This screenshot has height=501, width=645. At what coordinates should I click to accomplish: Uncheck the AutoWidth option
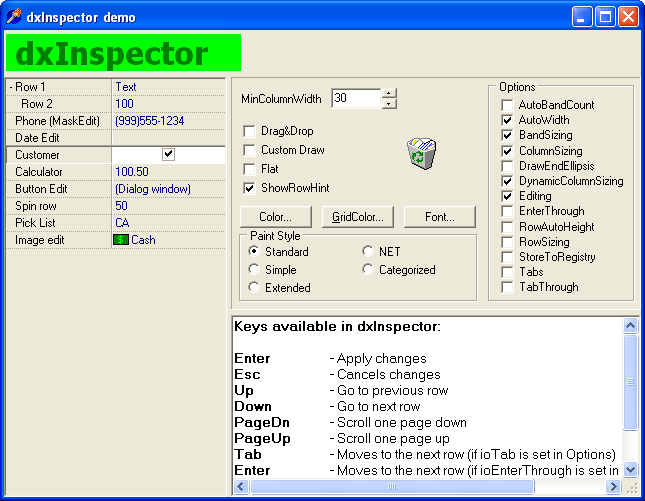click(x=507, y=120)
